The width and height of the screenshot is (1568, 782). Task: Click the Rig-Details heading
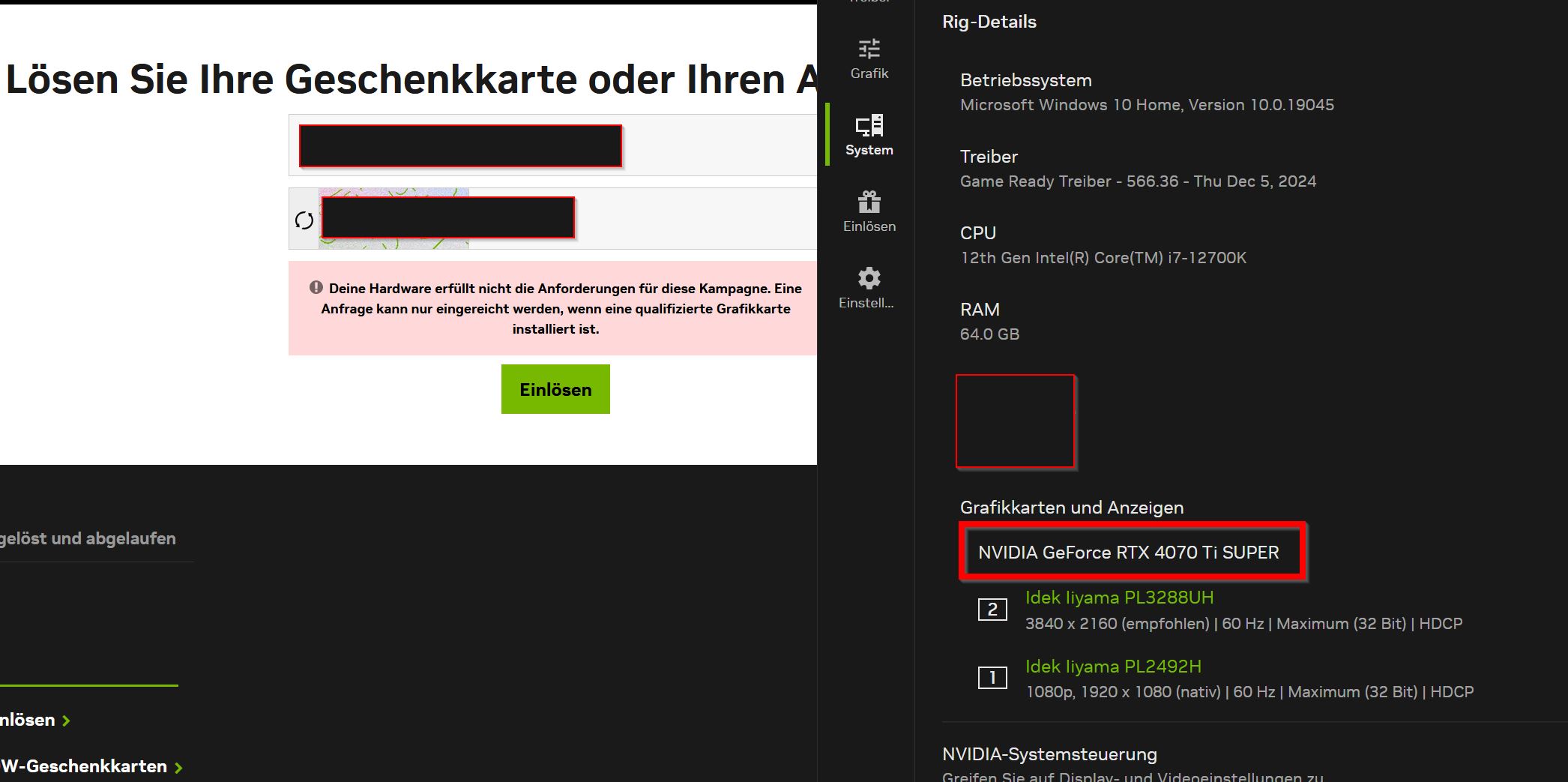(989, 22)
